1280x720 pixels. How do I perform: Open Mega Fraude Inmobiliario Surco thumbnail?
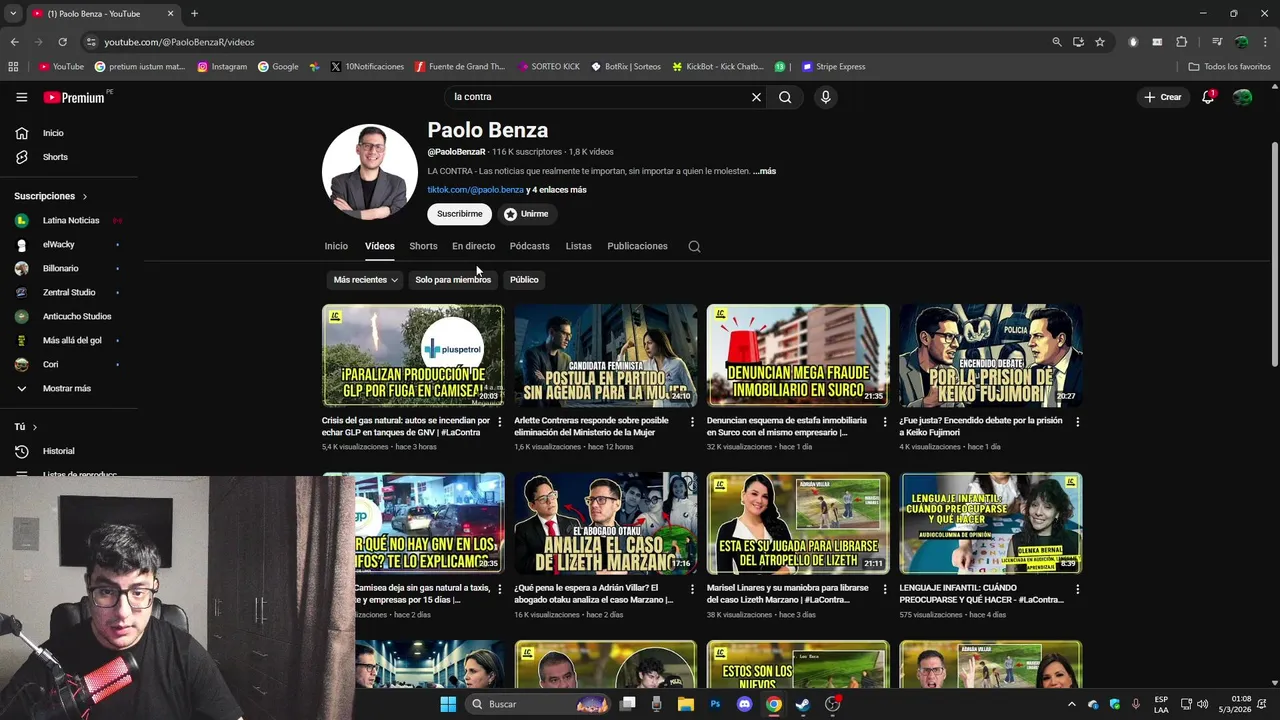pos(798,355)
